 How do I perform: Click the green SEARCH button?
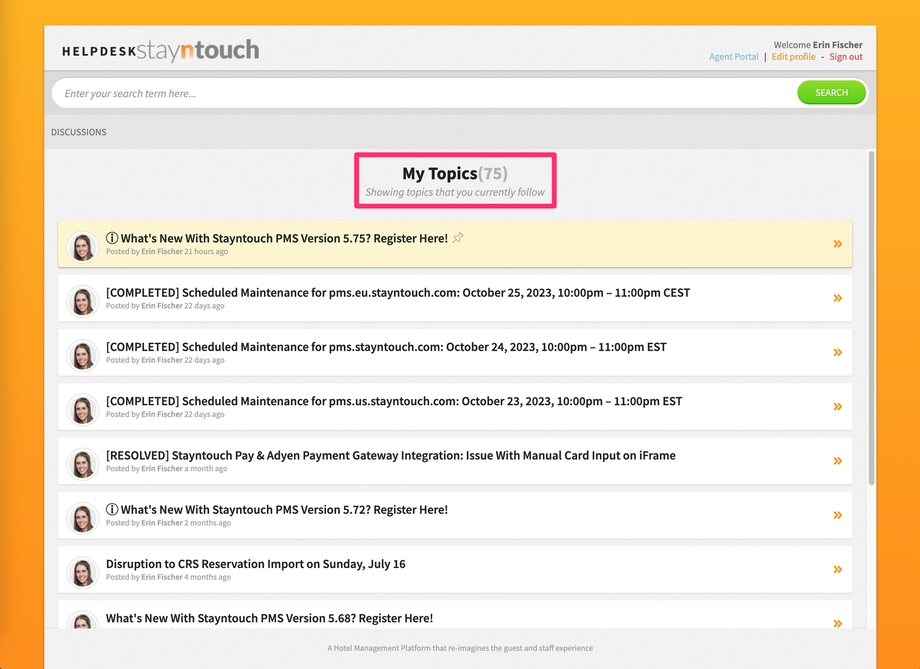831,93
